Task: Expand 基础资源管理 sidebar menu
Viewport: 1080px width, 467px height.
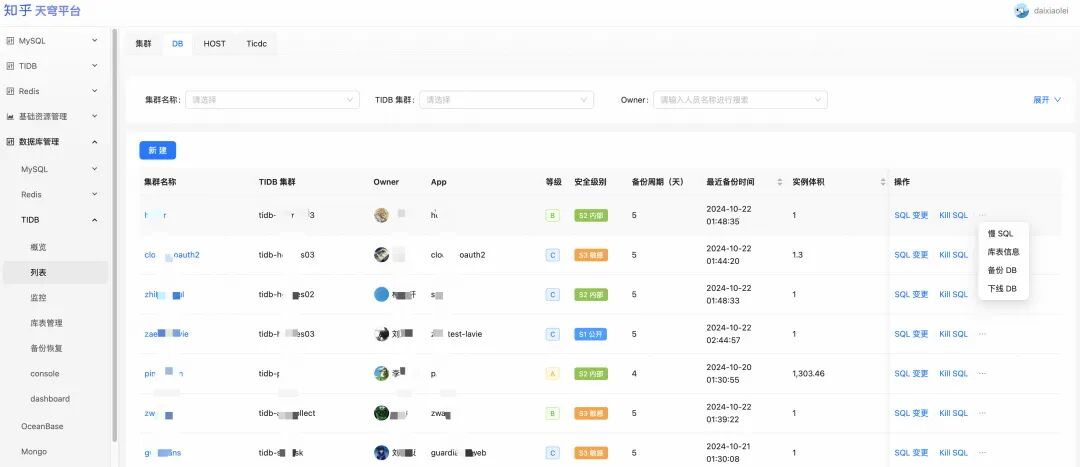Action: [x=94, y=116]
